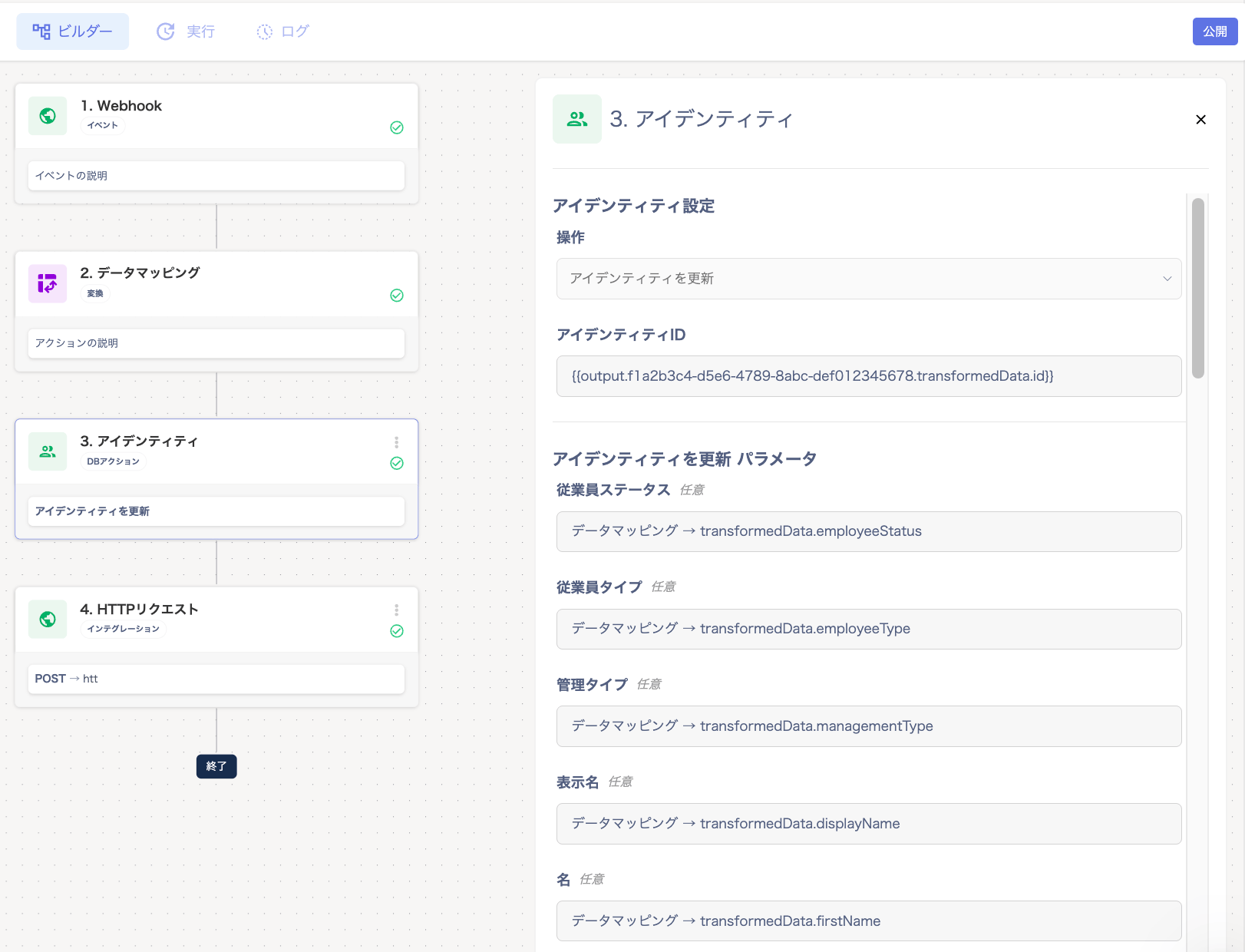Click the HTTPリクエスト step green checkmark
Image resolution: width=1245 pixels, height=952 pixels.
pos(397,631)
